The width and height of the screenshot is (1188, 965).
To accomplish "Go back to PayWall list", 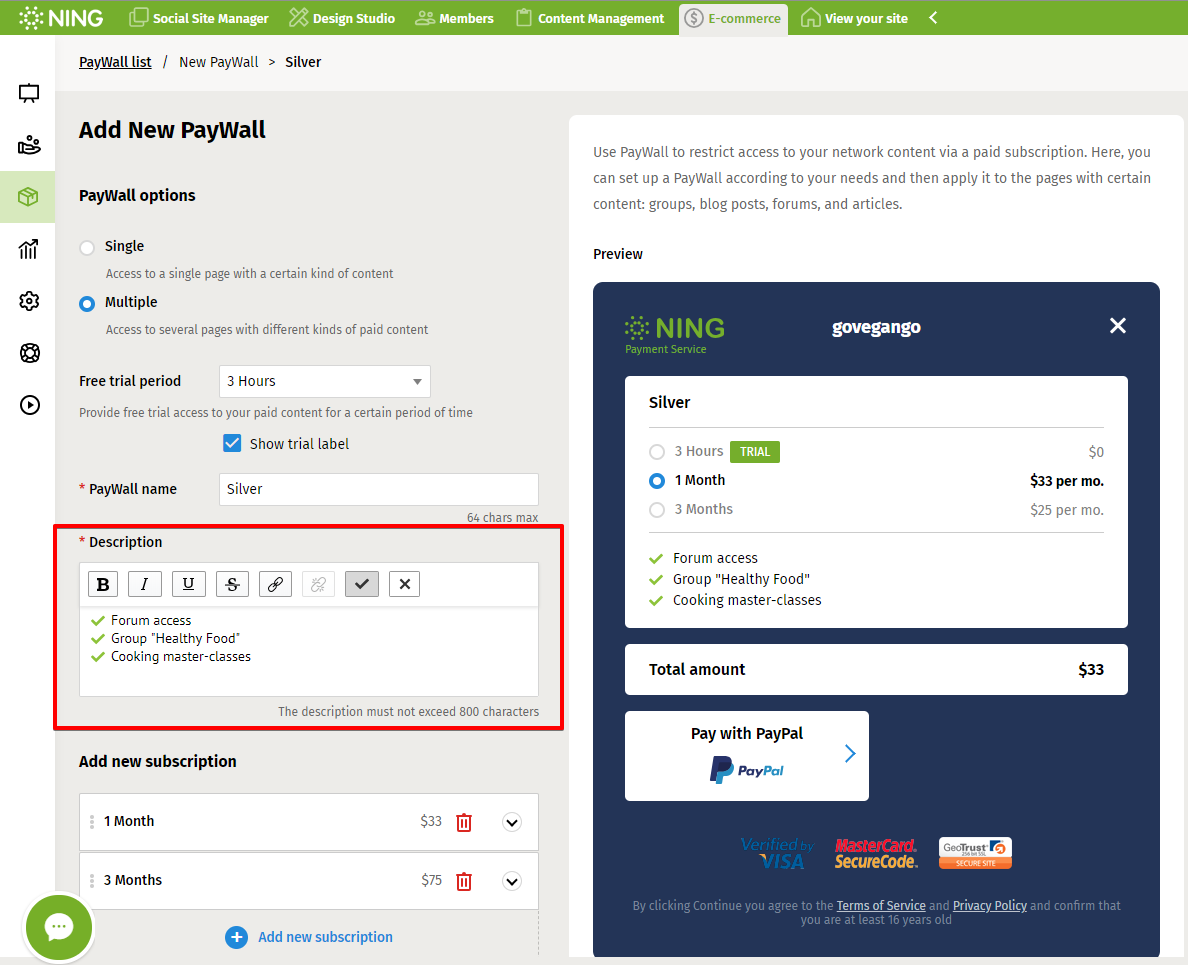I will tap(115, 62).
